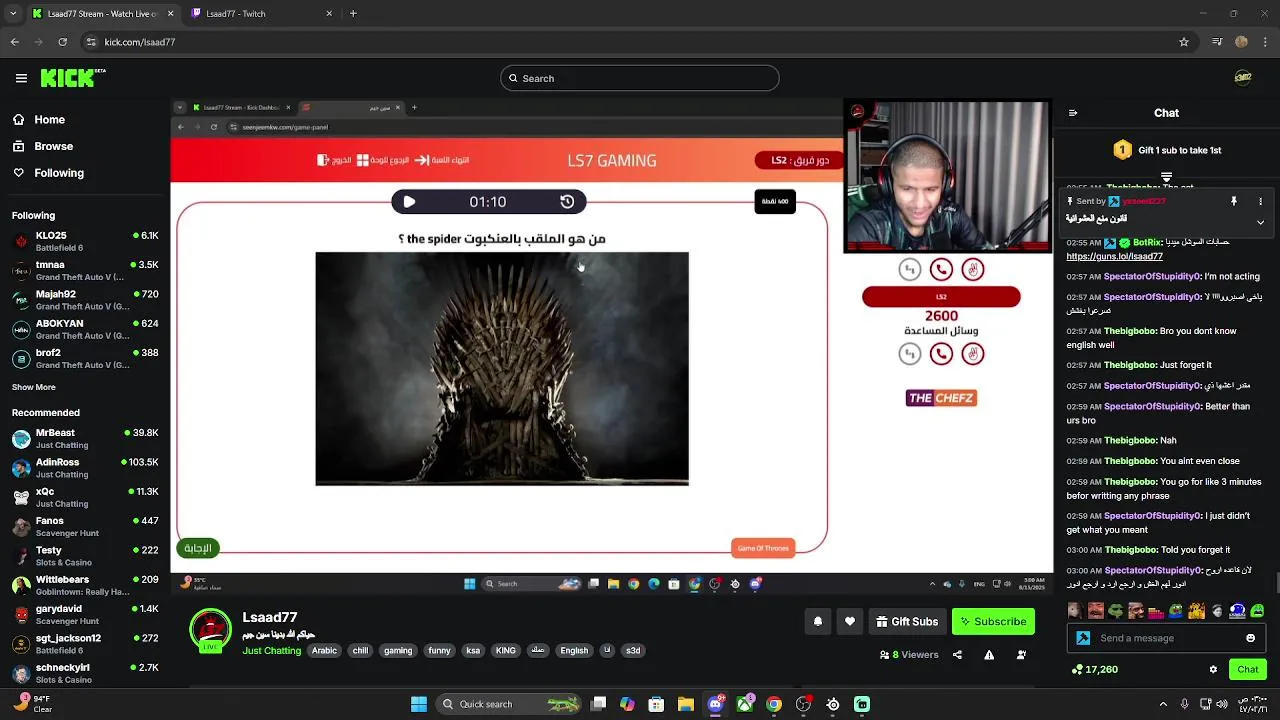Viewport: 1280px width, 720px height.
Task: Open pinned message three-dot options
Action: click(x=1261, y=201)
